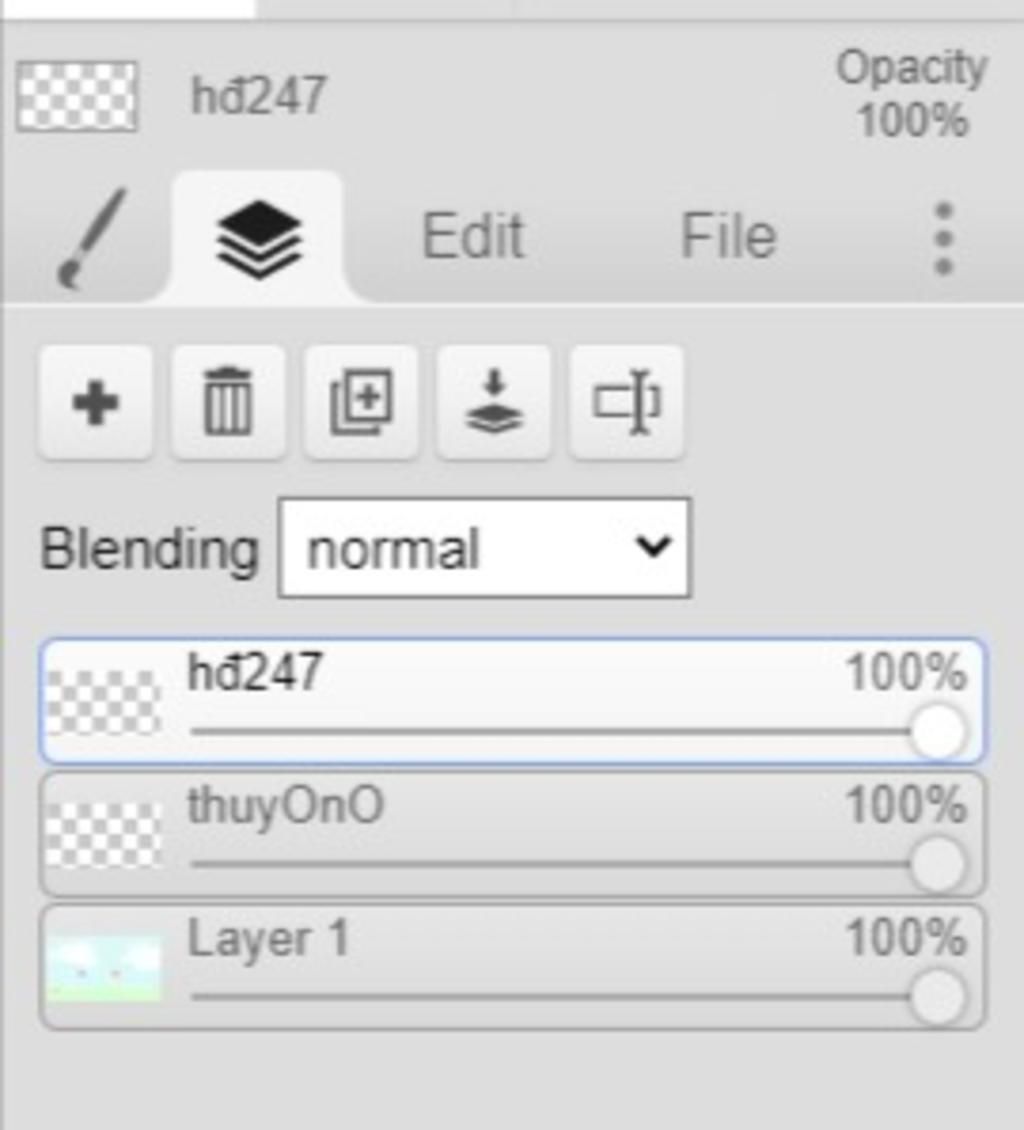Screen dimensions: 1024x1130
Task: Merge layer down icon
Action: coord(494,402)
